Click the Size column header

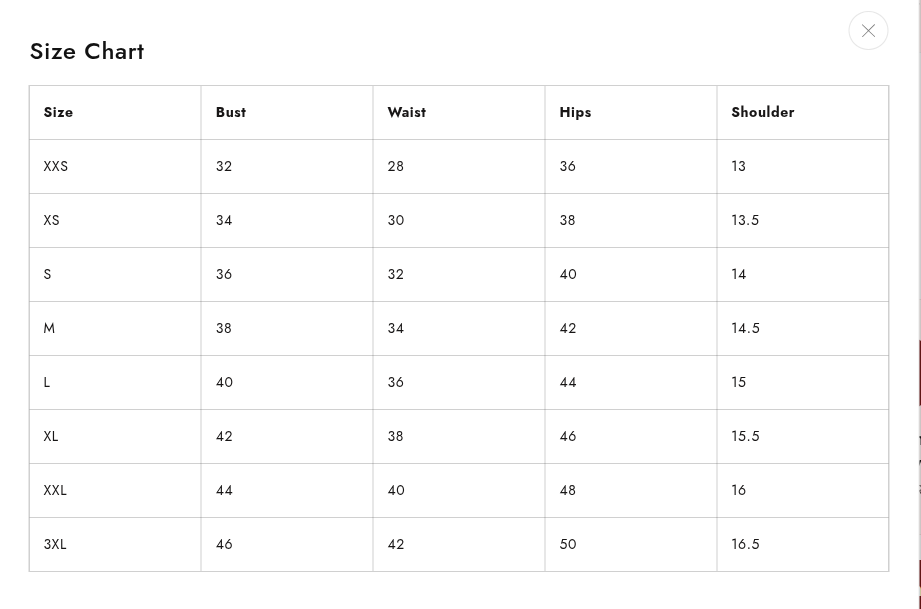[58, 112]
